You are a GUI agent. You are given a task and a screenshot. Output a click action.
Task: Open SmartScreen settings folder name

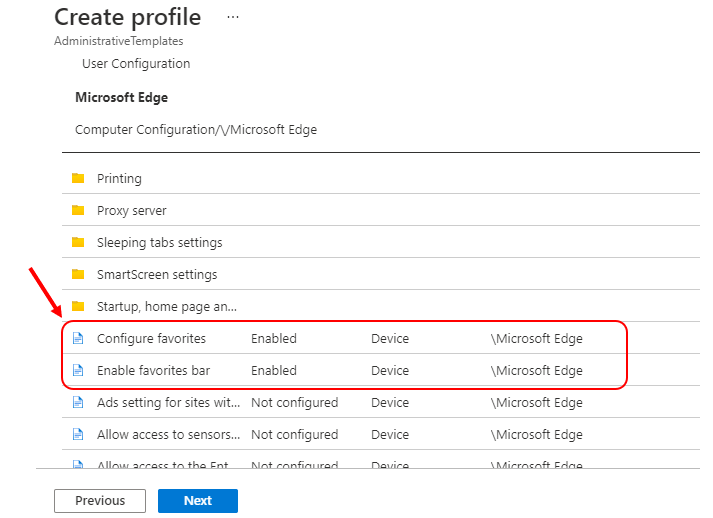tap(157, 275)
